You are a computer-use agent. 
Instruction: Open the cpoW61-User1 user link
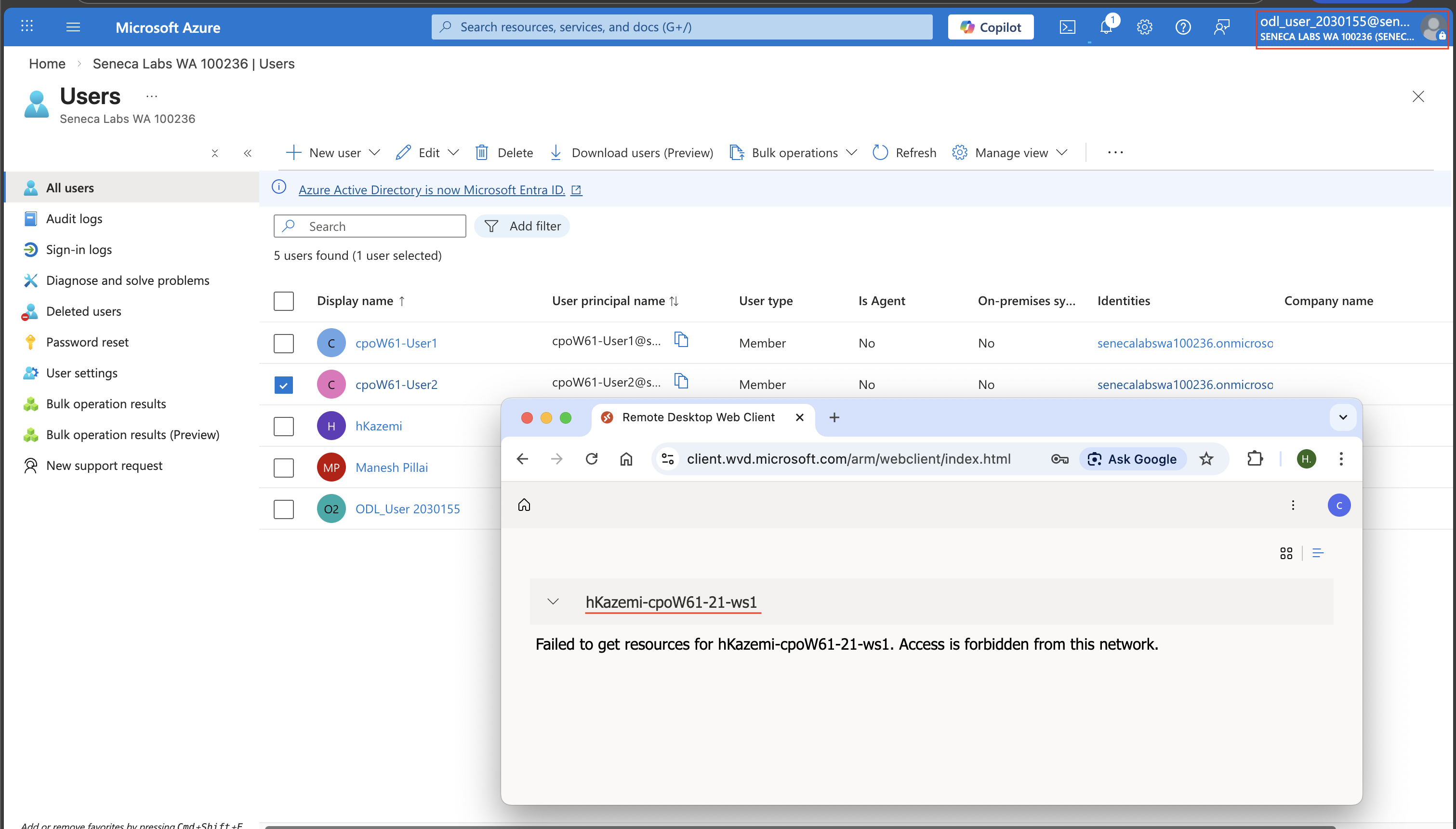[x=396, y=343]
